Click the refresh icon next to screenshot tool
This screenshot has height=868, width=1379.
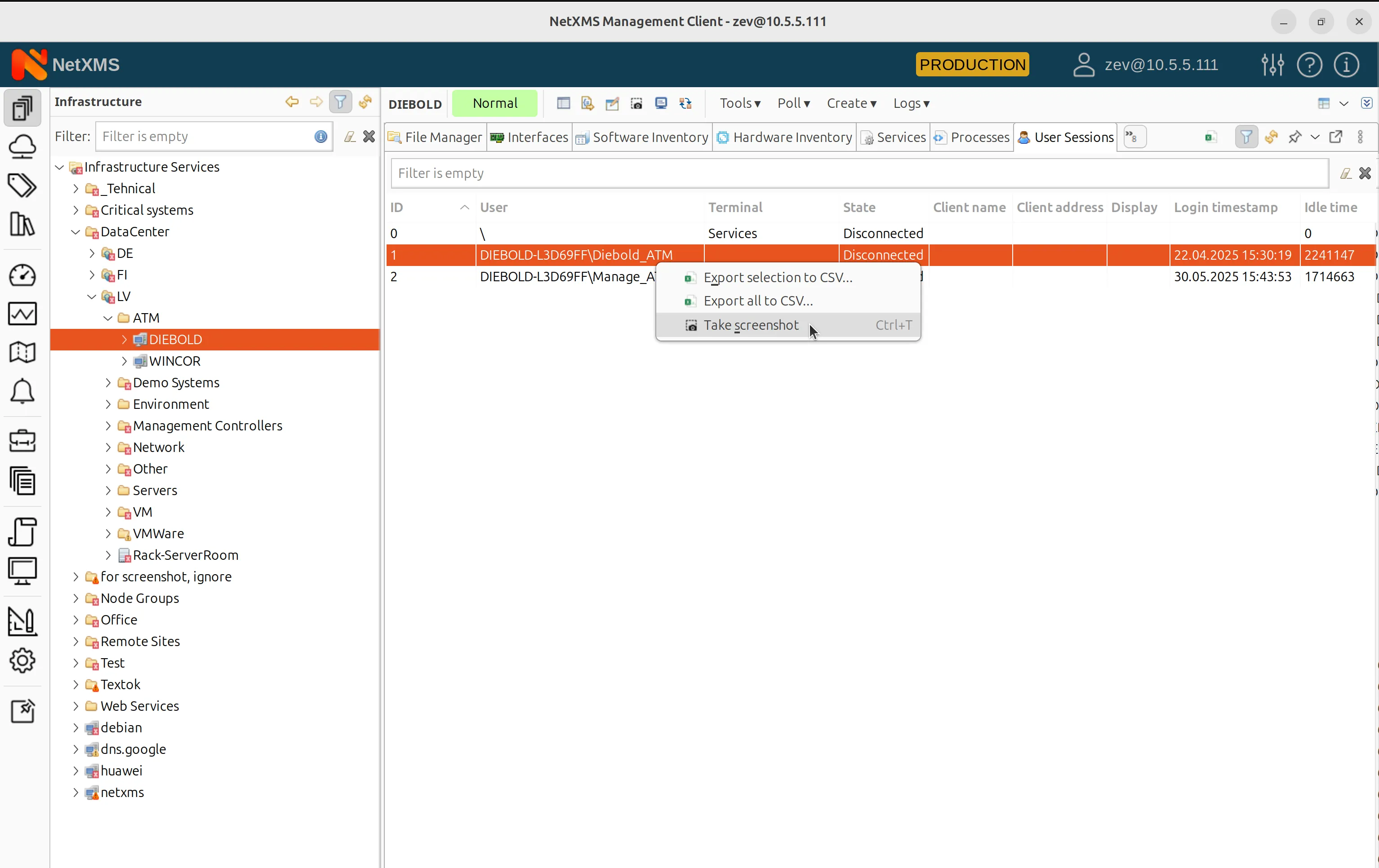[x=685, y=104]
